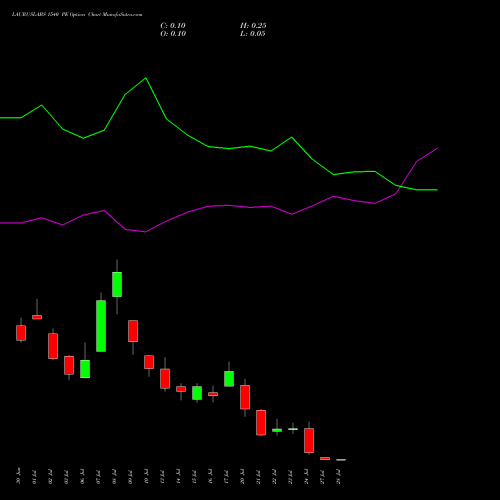Image resolution: width=500 pixels, height=500 pixels.
Task: Select the red candlestick for 24 Jul
Action: [x=309, y=440]
